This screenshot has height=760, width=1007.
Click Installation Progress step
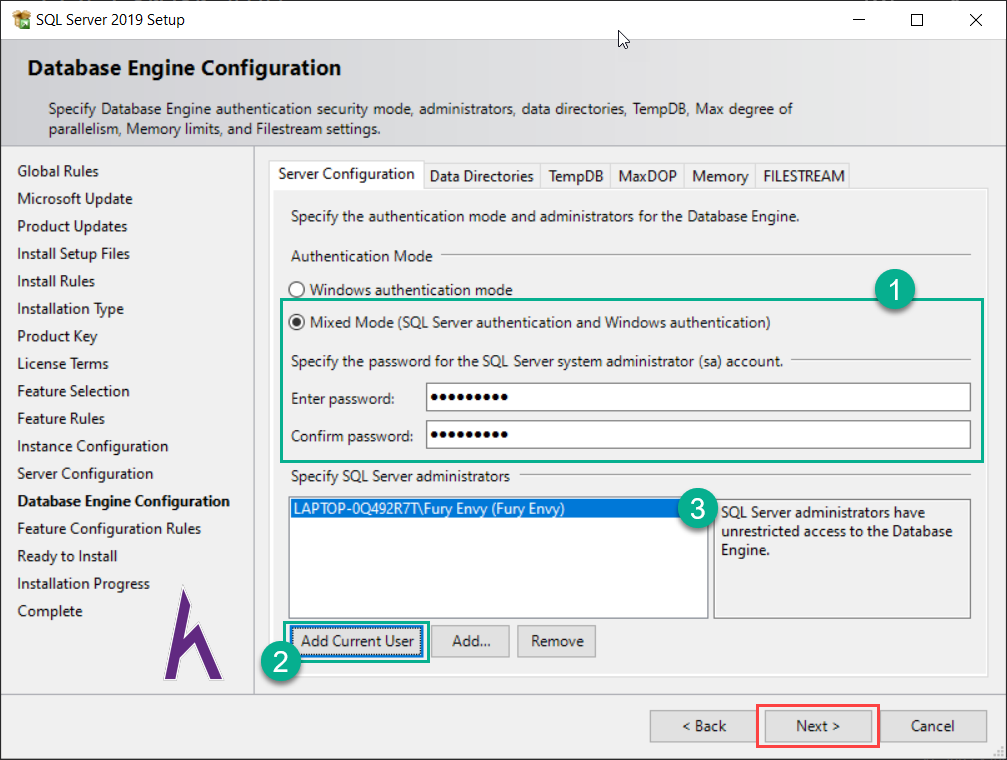(83, 584)
